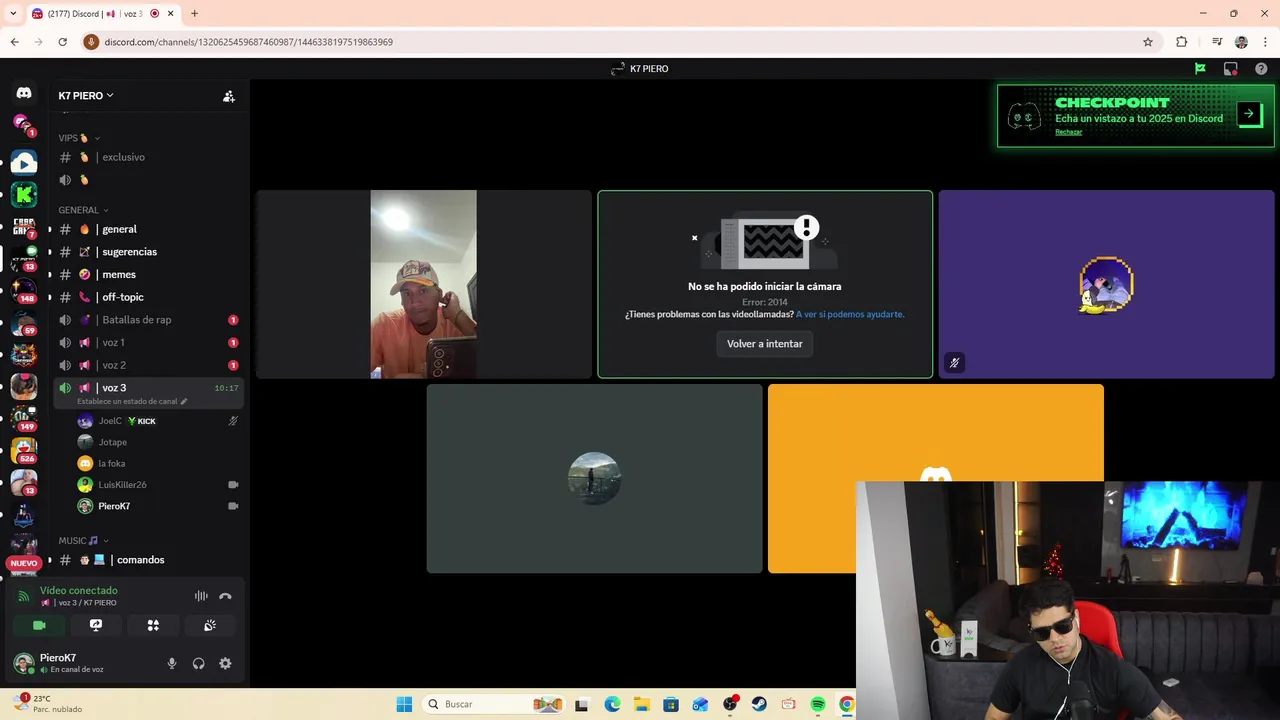This screenshot has width=1280, height=720.
Task: Open the off-topic channel
Action: (148, 297)
